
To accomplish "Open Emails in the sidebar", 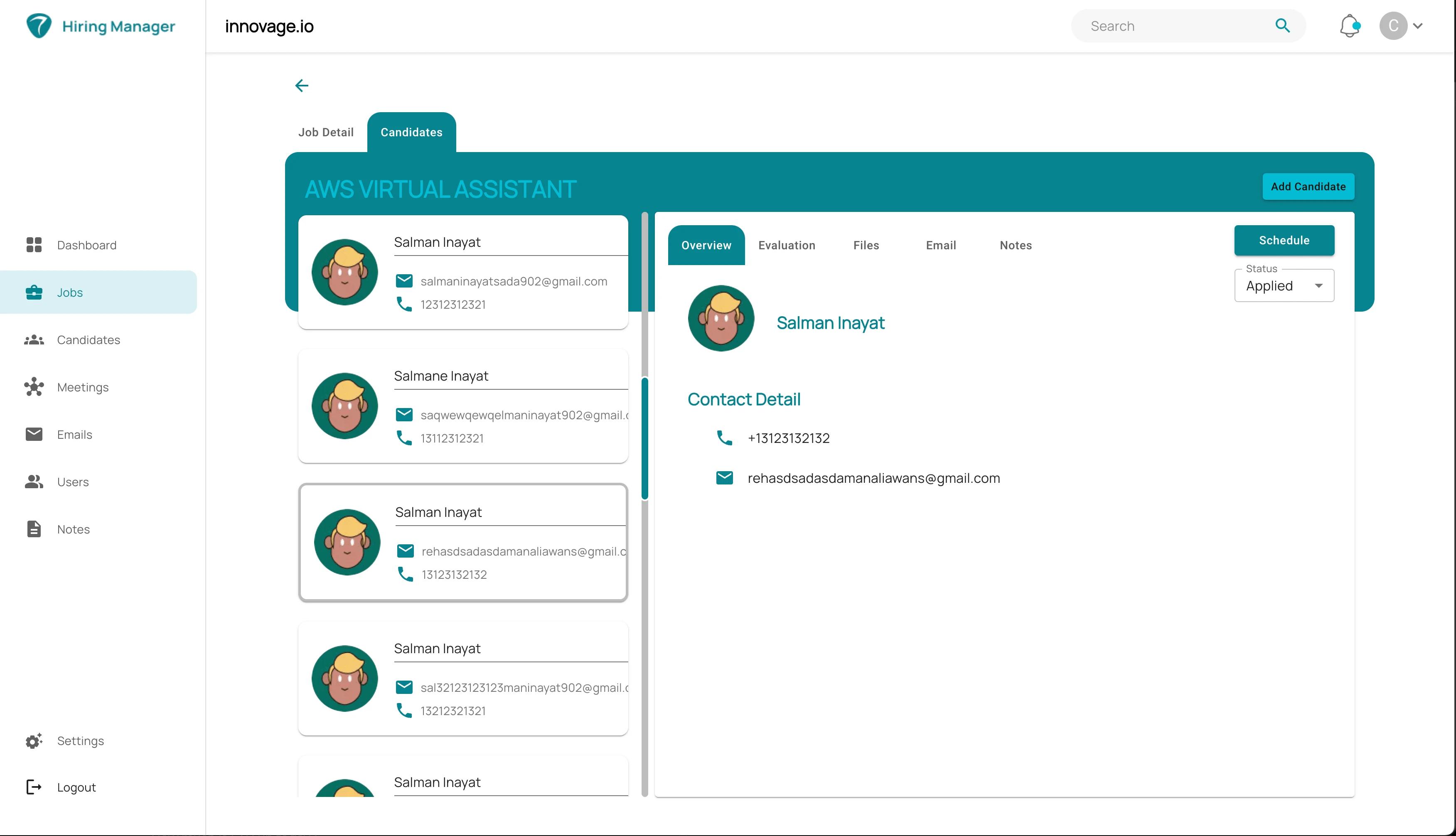I will coord(98,434).
